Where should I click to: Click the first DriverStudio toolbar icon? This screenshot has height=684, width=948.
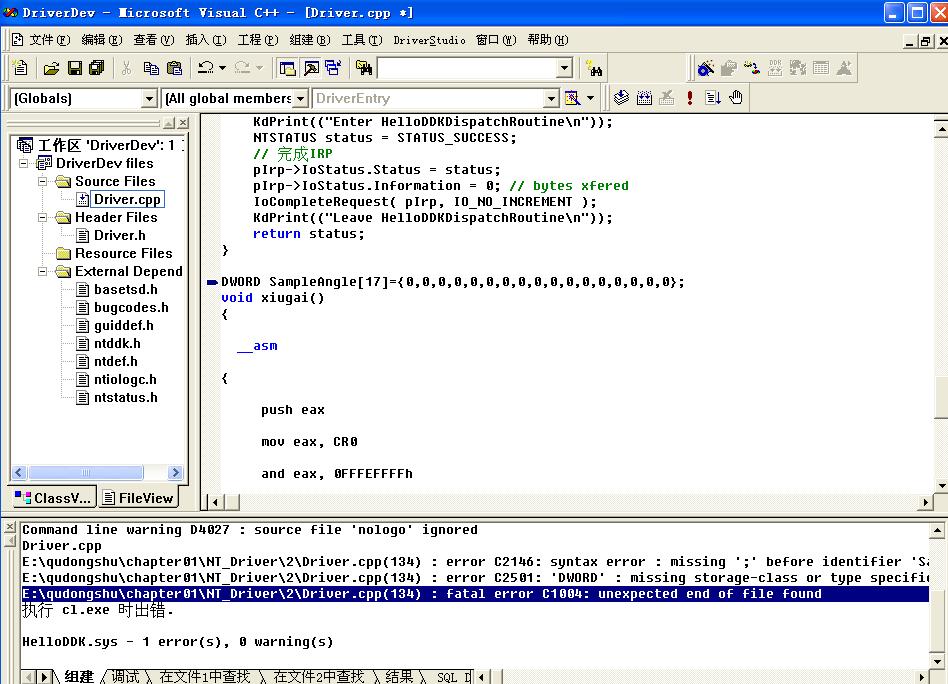[706, 68]
